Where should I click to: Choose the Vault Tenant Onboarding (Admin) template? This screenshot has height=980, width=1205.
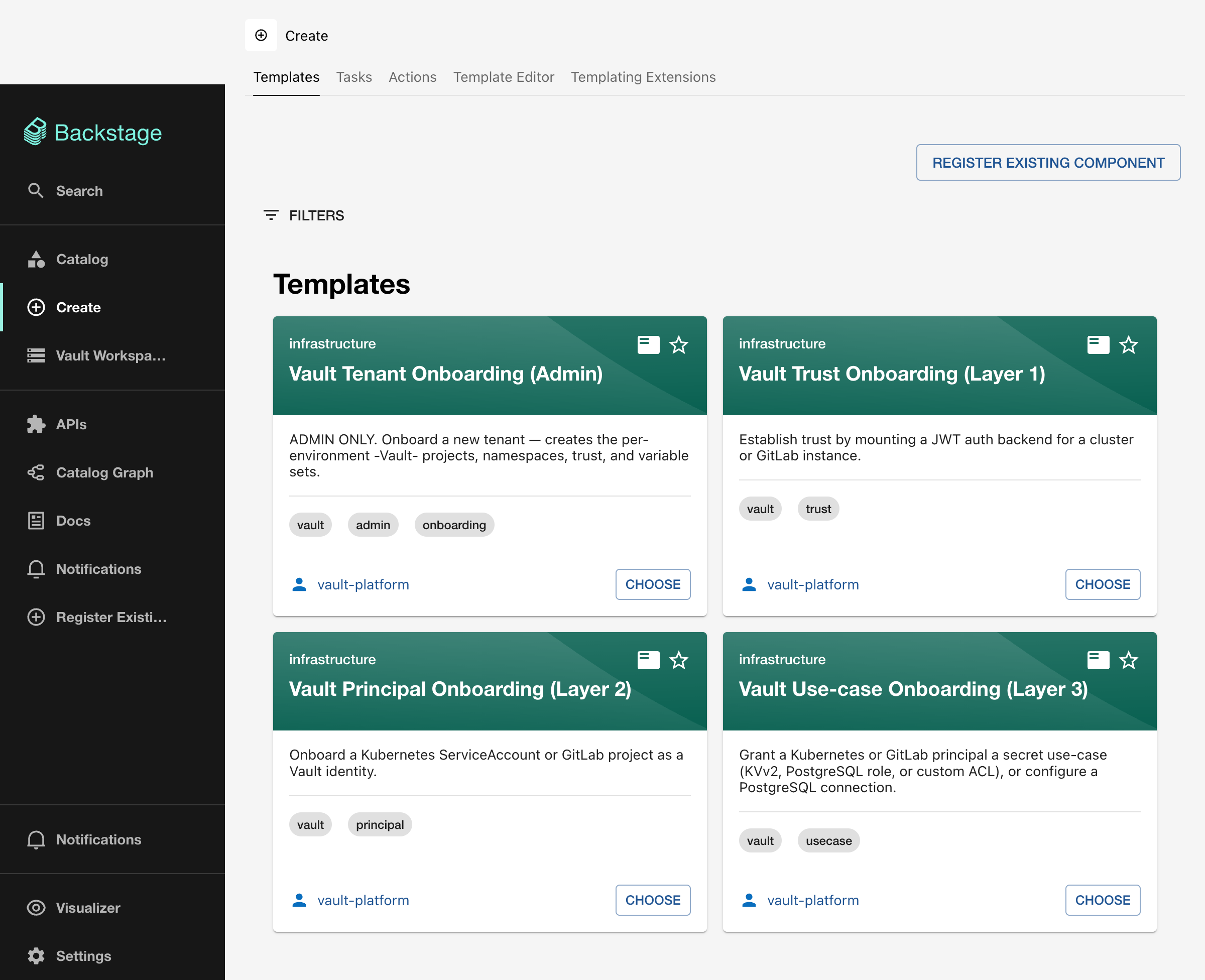click(x=652, y=584)
